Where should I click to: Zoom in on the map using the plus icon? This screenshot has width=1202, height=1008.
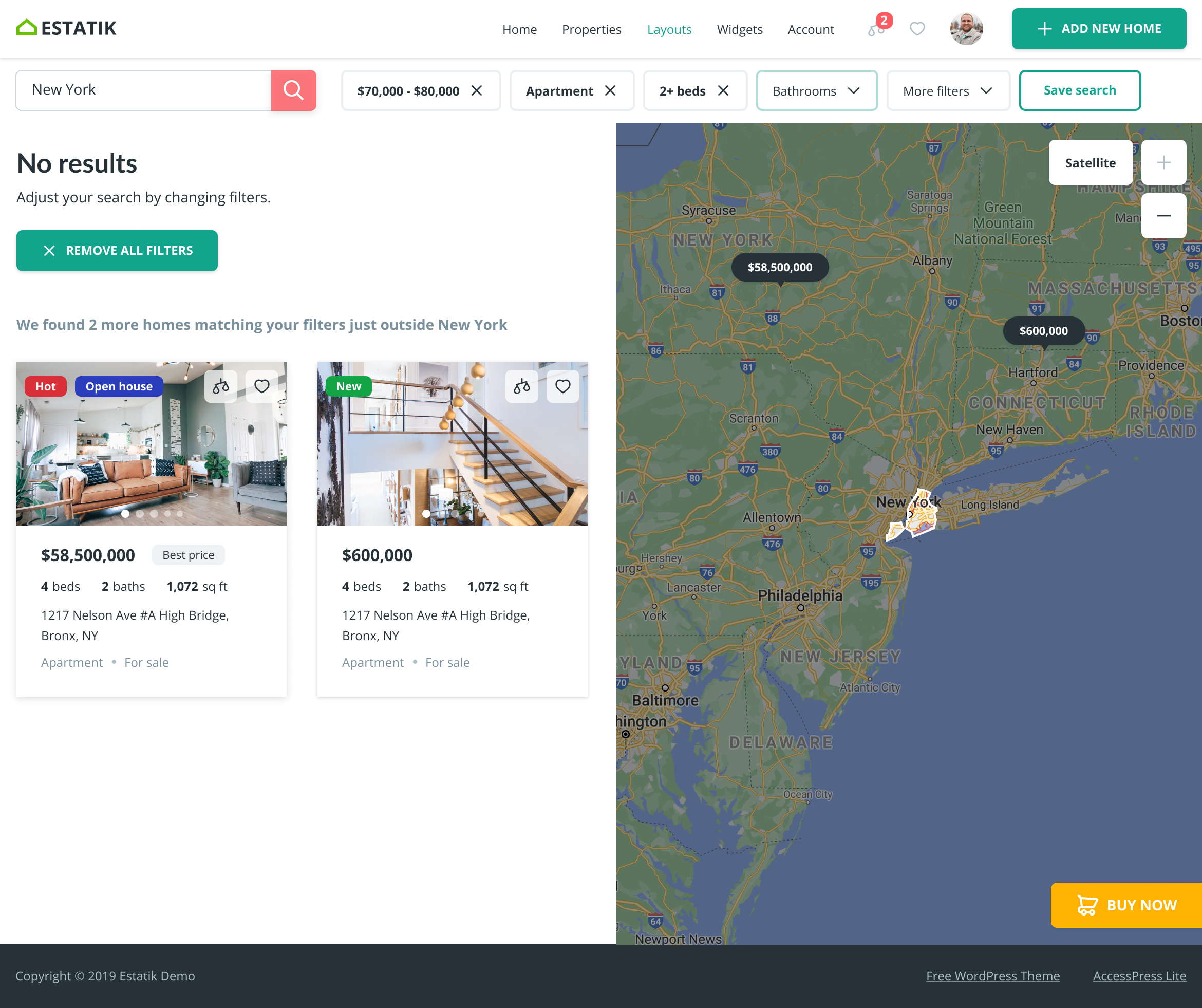1163,162
